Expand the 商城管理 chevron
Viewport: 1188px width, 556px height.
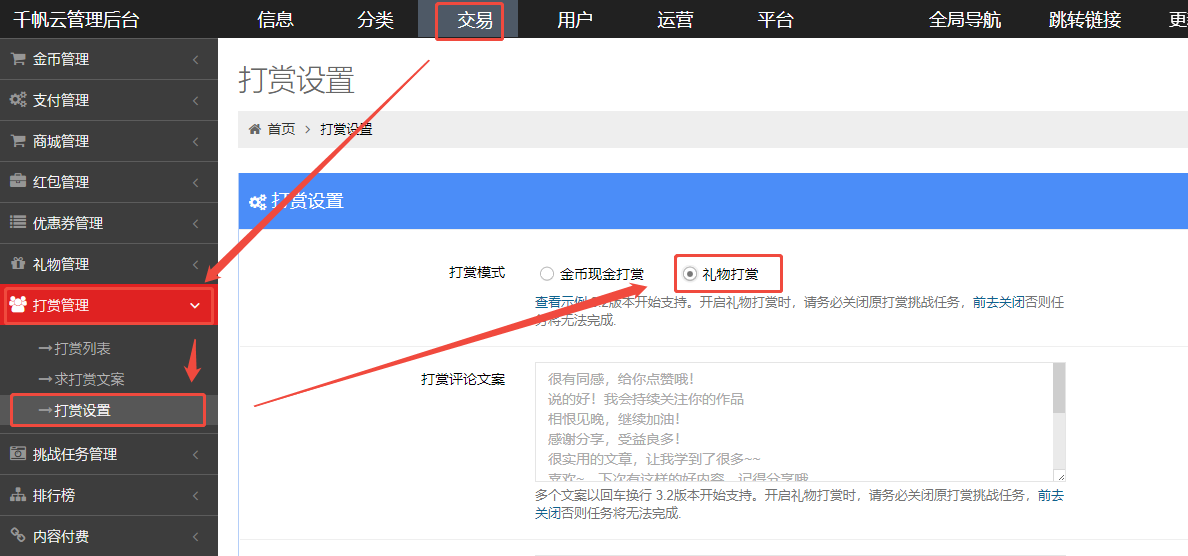(x=195, y=141)
